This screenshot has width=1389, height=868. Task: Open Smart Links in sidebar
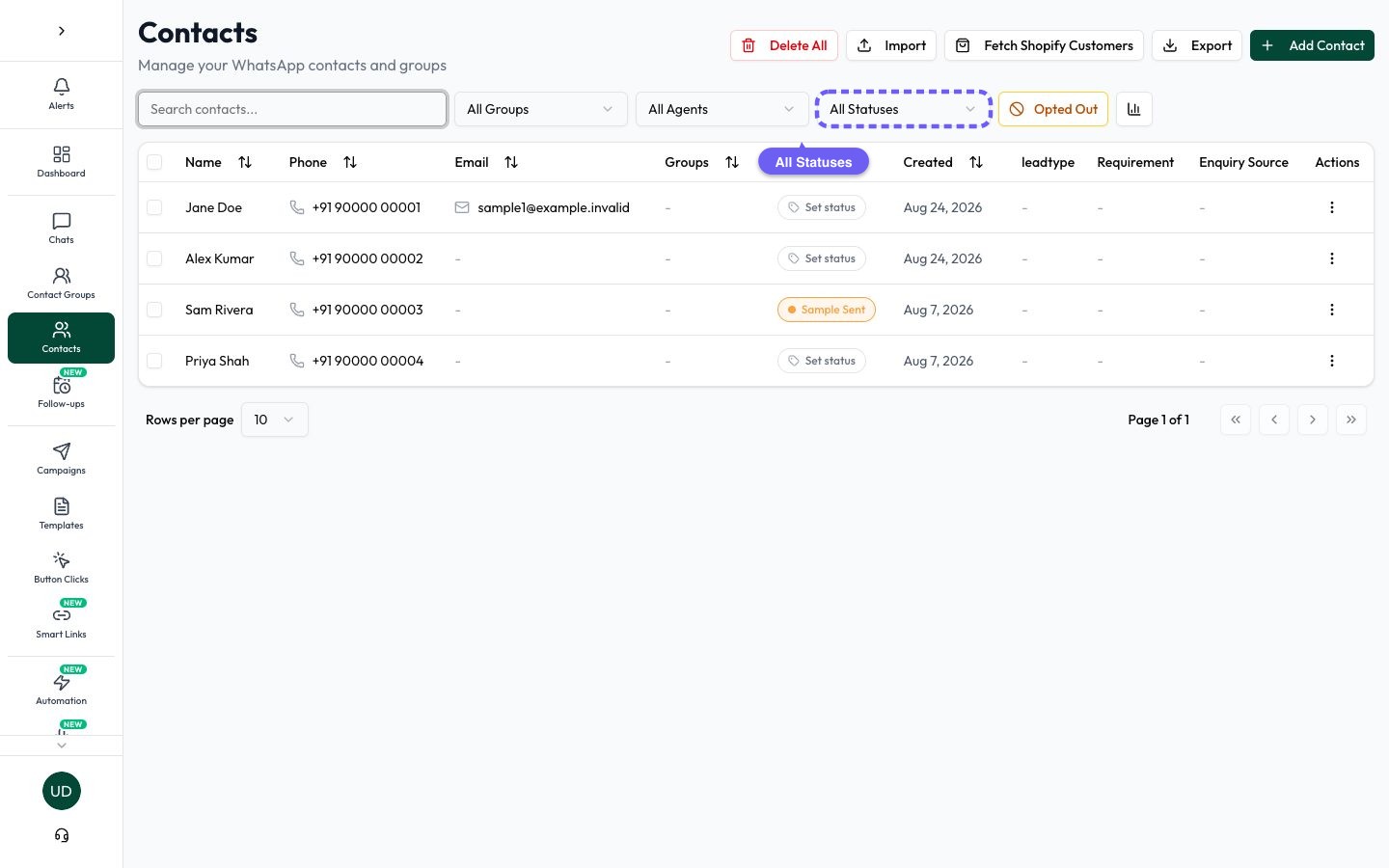pos(61,623)
